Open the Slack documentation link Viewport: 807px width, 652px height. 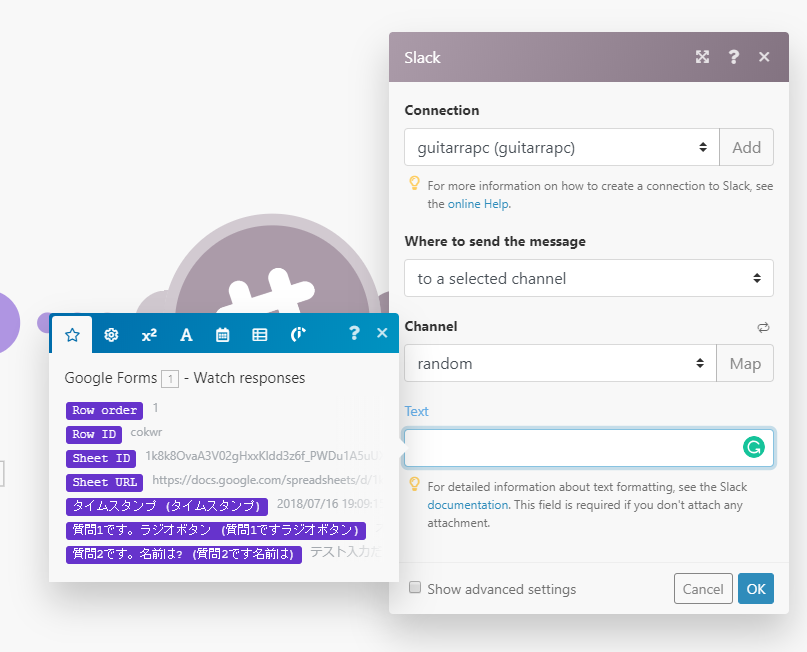click(467, 505)
